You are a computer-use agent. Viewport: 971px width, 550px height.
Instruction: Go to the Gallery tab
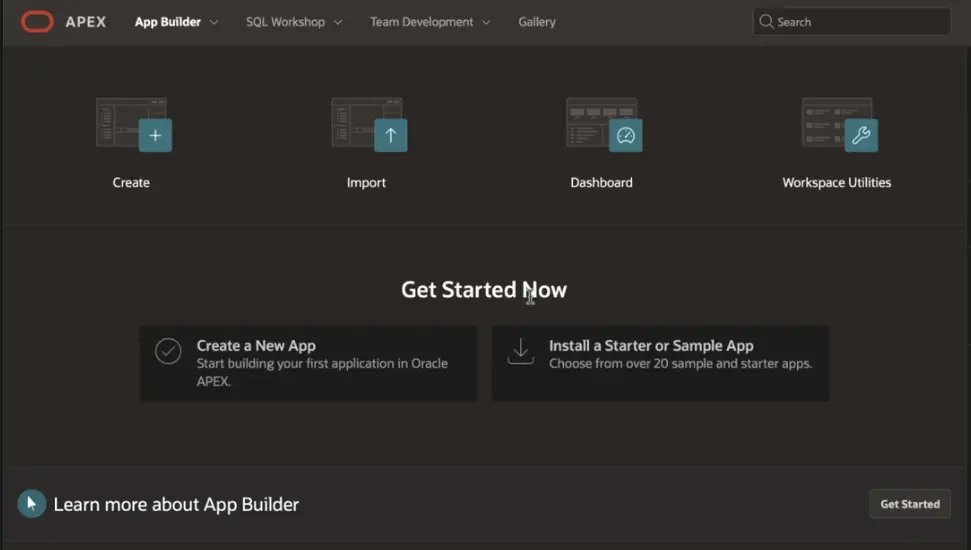pyautogui.click(x=537, y=22)
